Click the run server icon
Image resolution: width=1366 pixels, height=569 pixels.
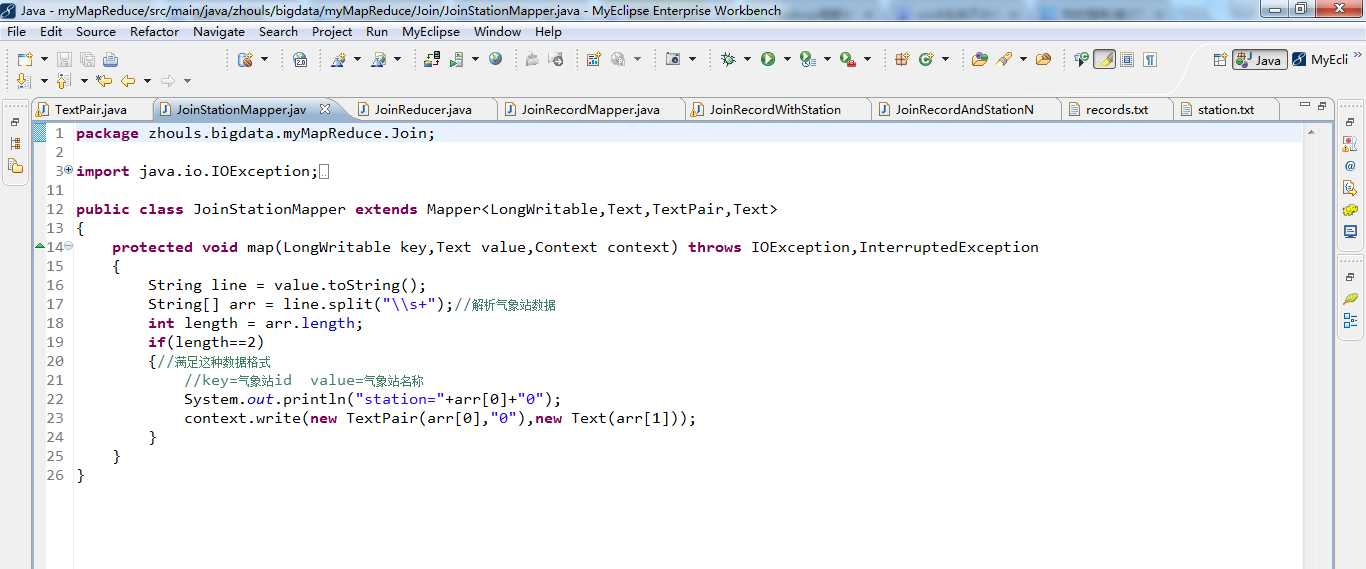[x=456, y=59]
